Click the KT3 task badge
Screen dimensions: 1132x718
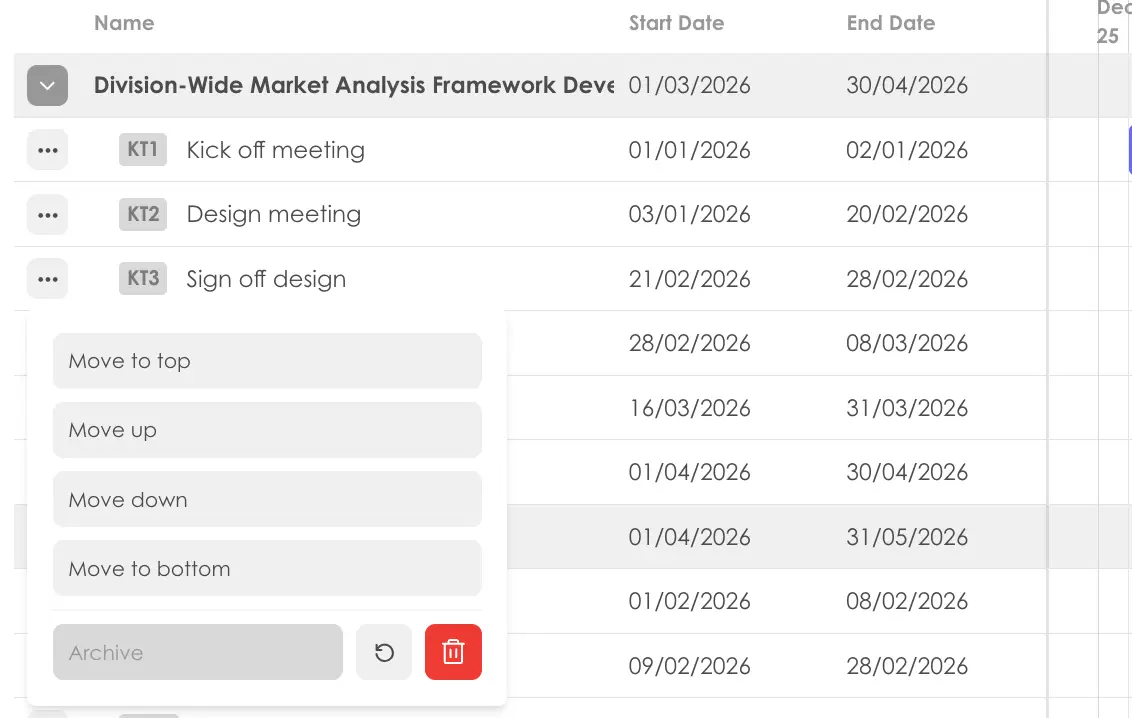point(142,278)
